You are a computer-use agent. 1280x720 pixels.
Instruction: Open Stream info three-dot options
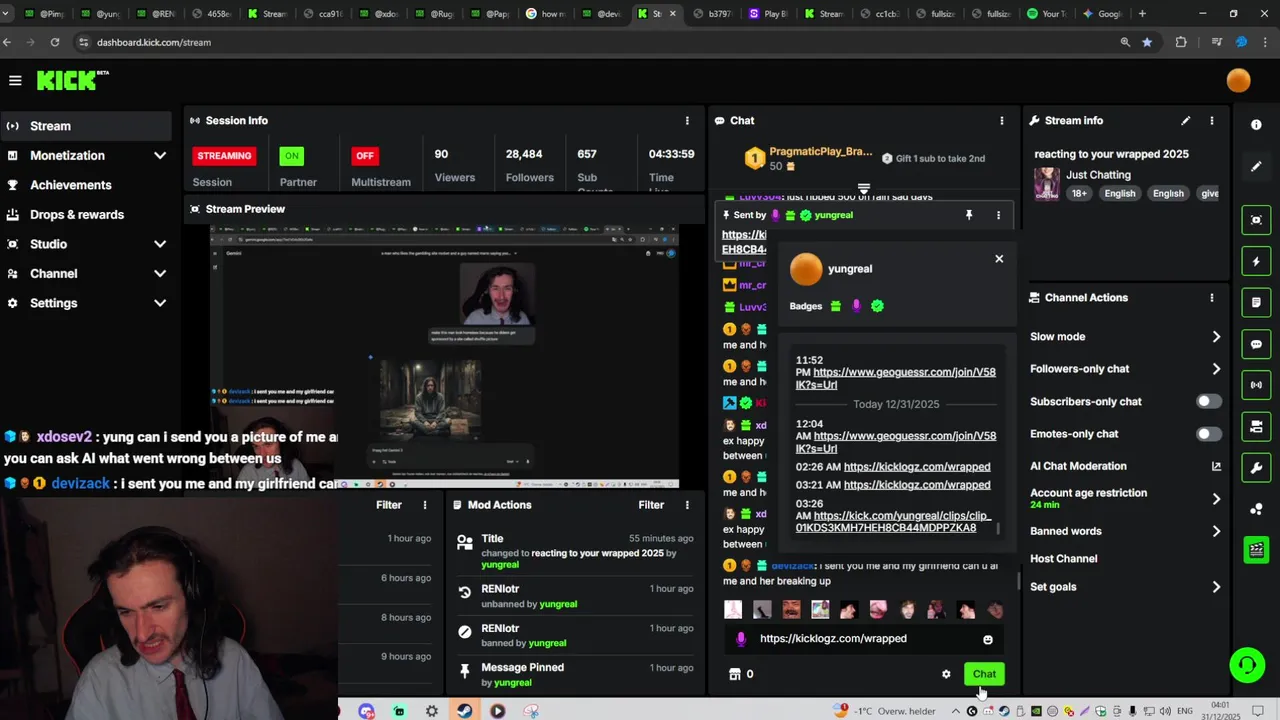[1211, 121]
